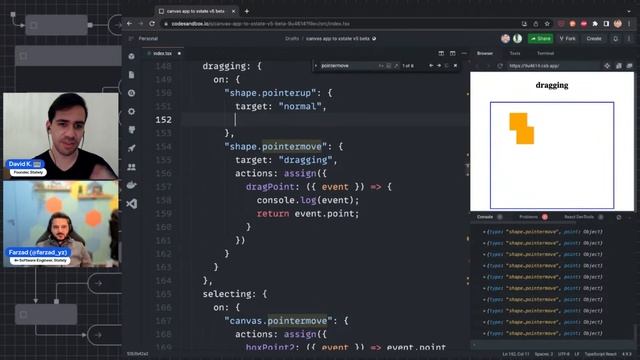
Task: Bookmark this page with star icon
Action: point(547,24)
